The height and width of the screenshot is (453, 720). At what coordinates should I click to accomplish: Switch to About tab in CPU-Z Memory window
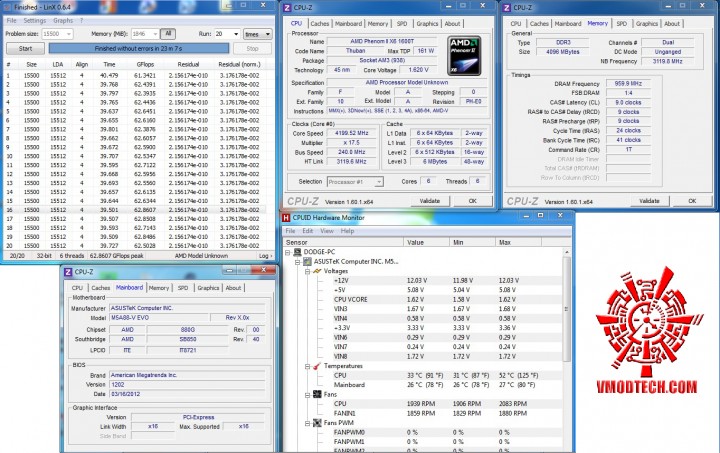[672, 23]
